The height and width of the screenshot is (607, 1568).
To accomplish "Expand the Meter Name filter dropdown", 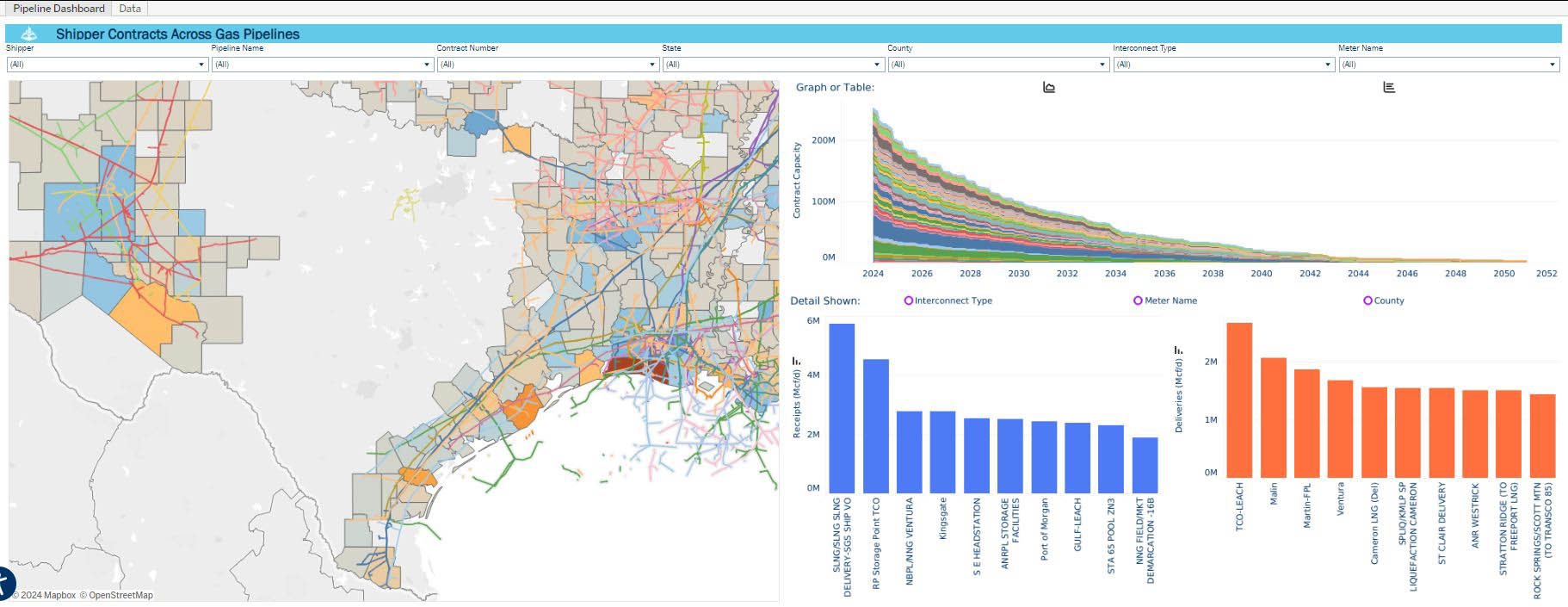I will [1448, 65].
